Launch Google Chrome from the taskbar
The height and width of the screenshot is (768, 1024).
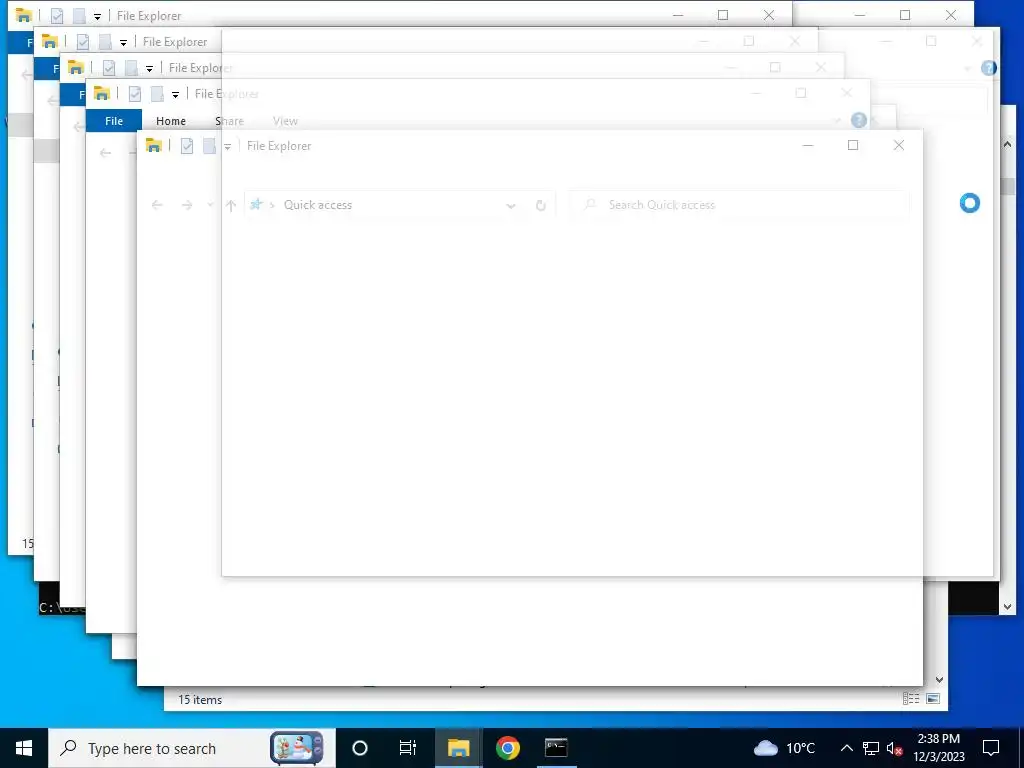(507, 748)
